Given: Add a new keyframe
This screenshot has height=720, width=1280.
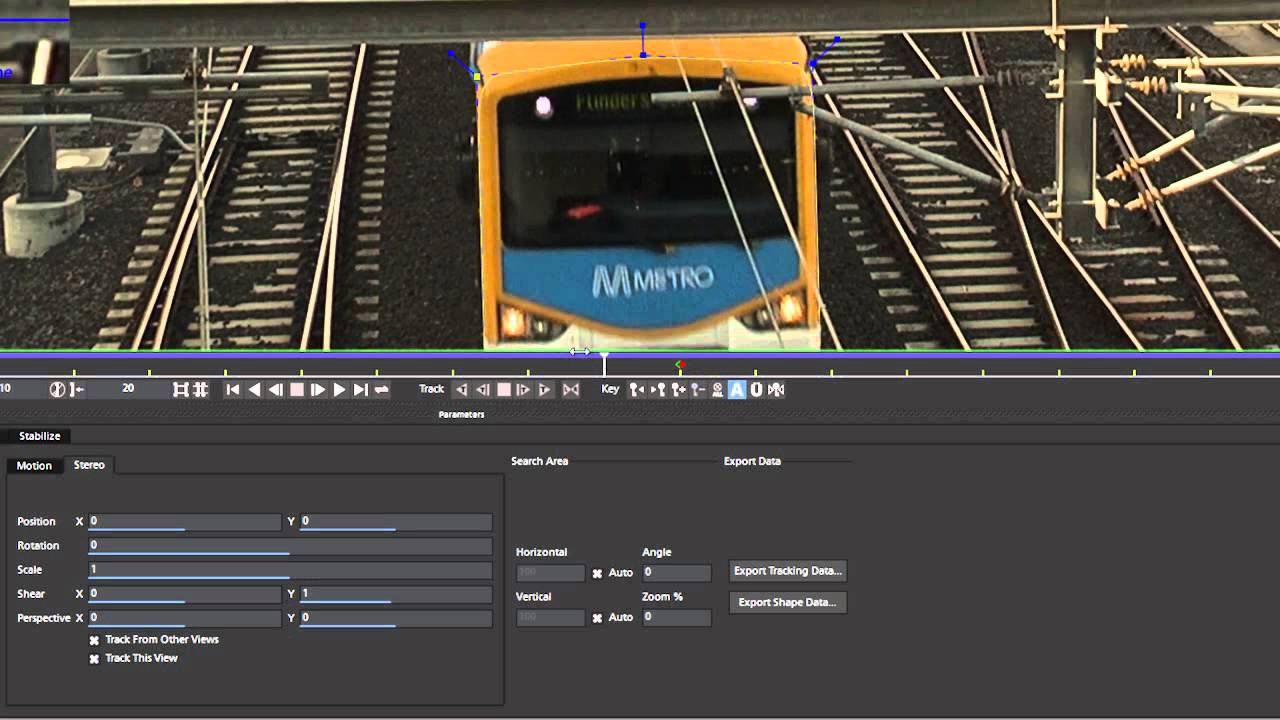Looking at the screenshot, I should (x=679, y=390).
